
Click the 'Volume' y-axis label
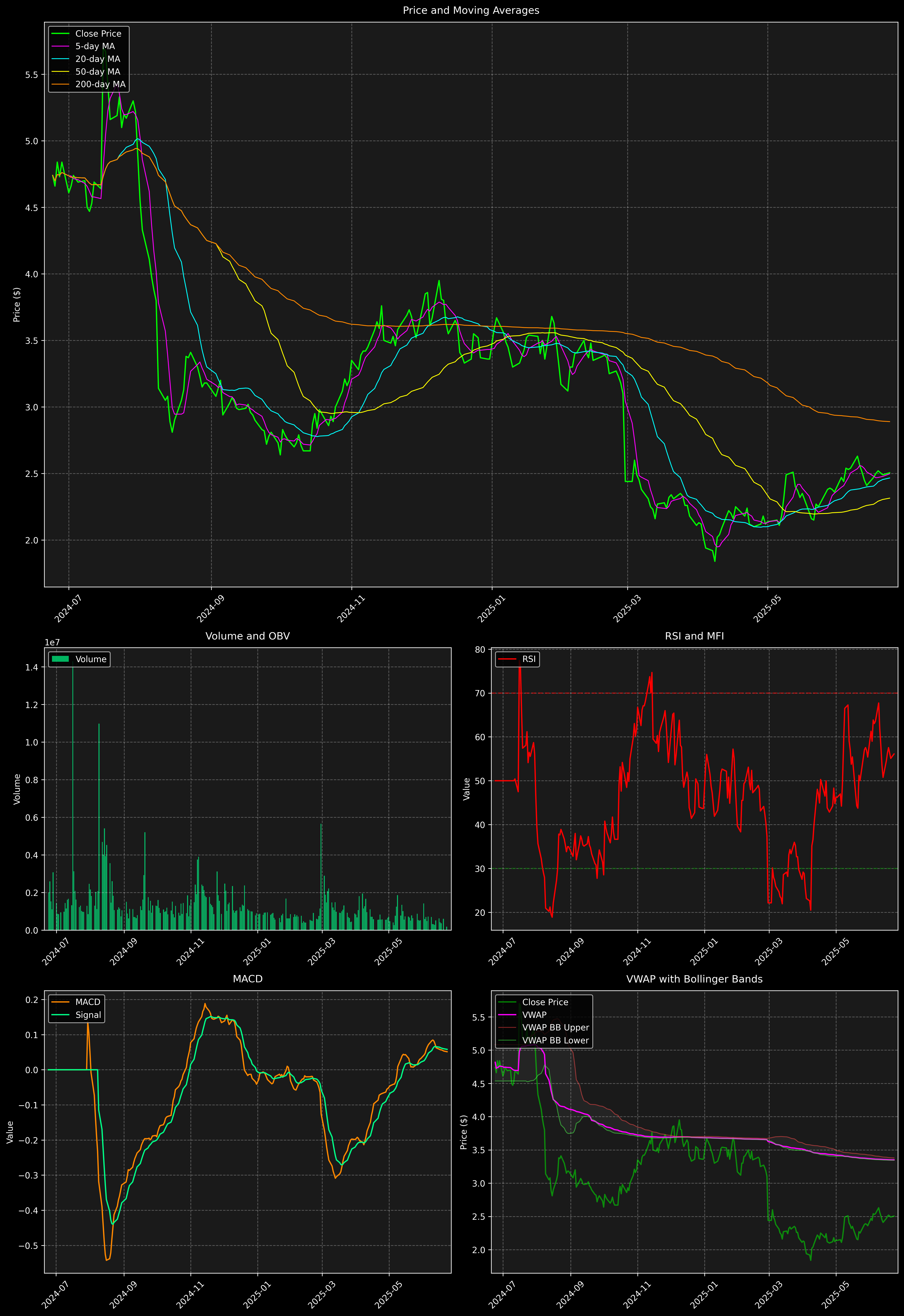tap(17, 789)
